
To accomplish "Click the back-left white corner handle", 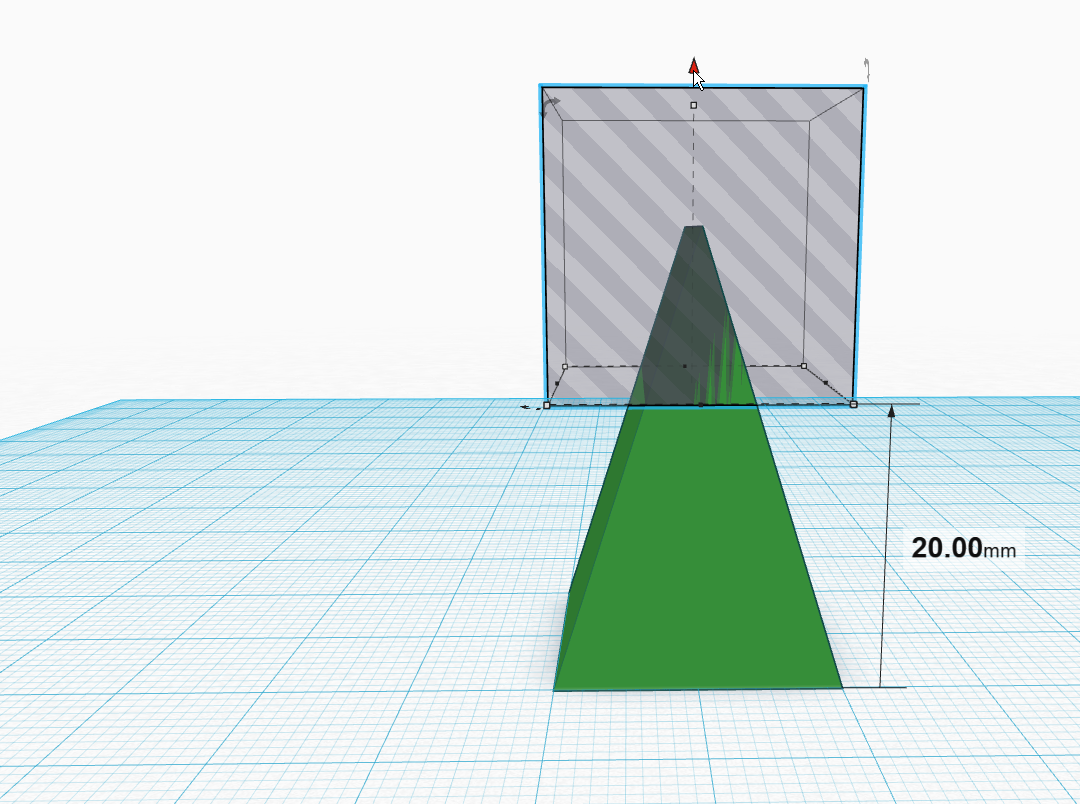I will tap(565, 367).
